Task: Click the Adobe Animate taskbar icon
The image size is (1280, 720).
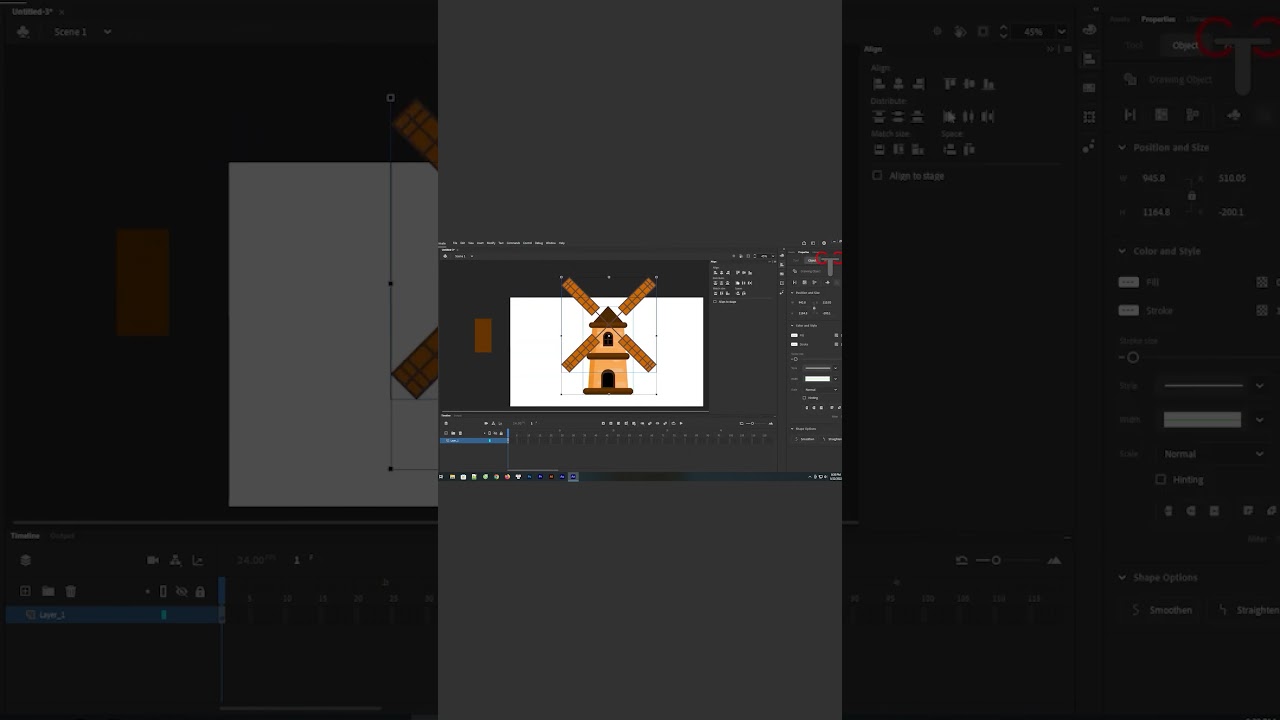Action: 573,477
